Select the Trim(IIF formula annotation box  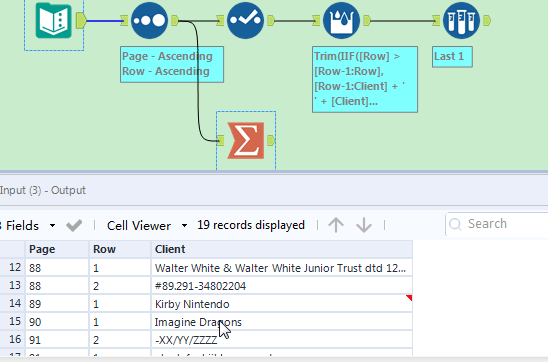[x=365, y=79]
